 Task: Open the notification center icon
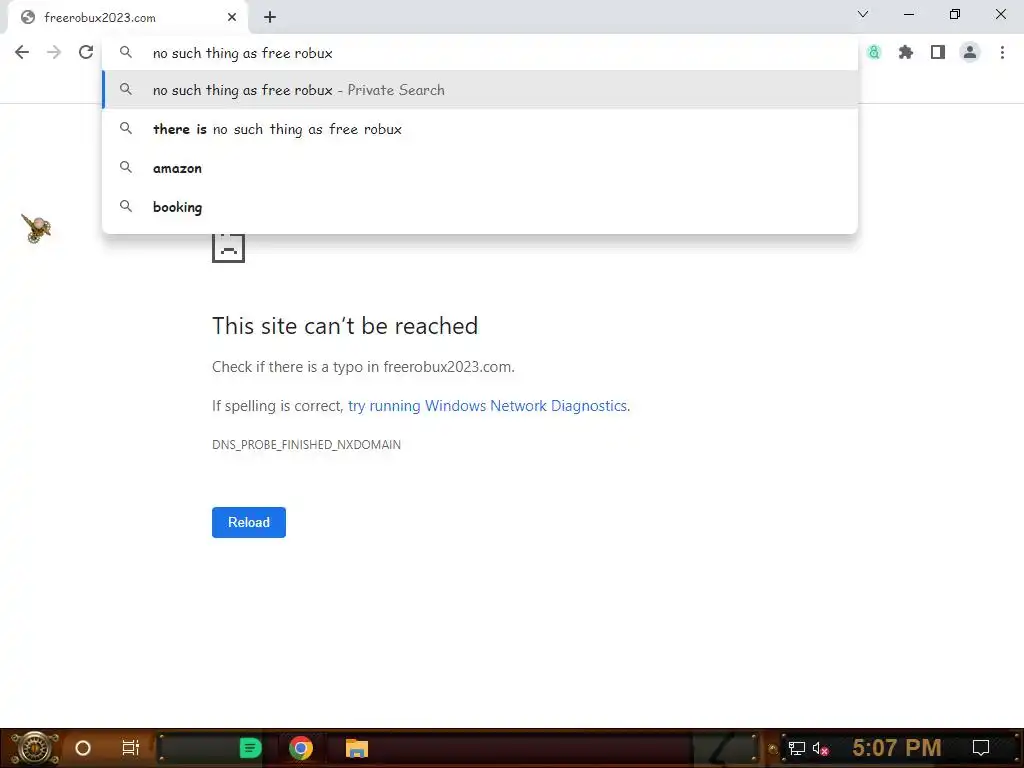(981, 748)
